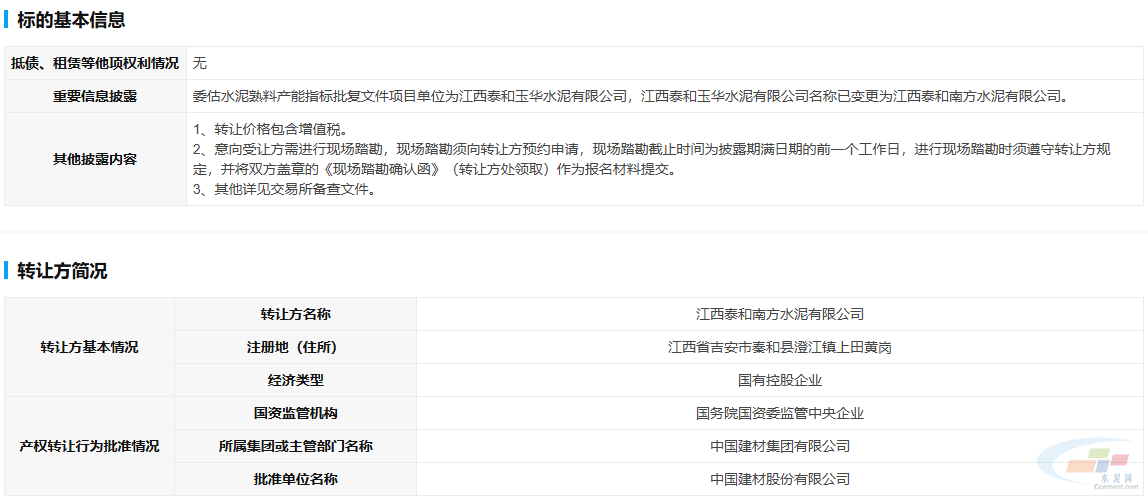Click the 转让方名称 field label

[295, 314]
